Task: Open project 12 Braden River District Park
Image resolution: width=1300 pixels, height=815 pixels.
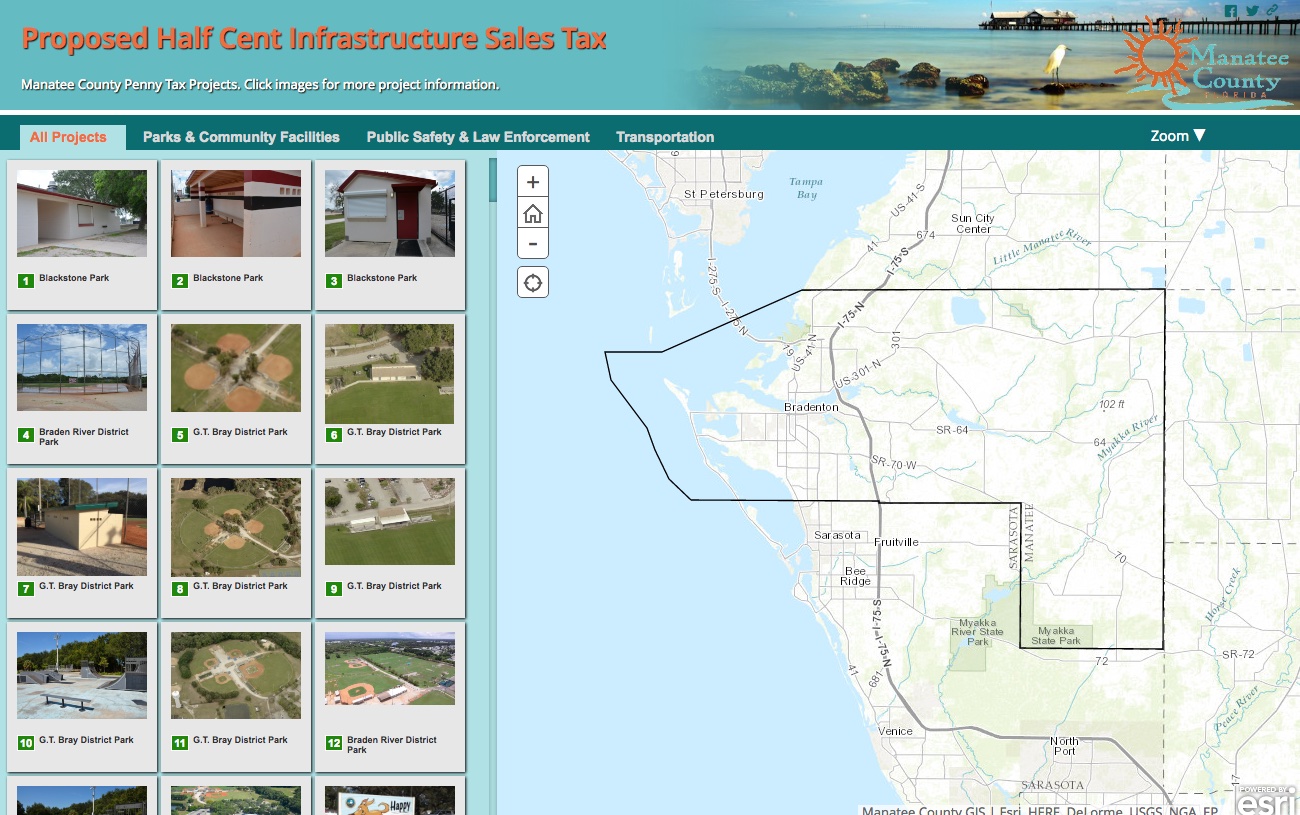Action: pos(390,668)
